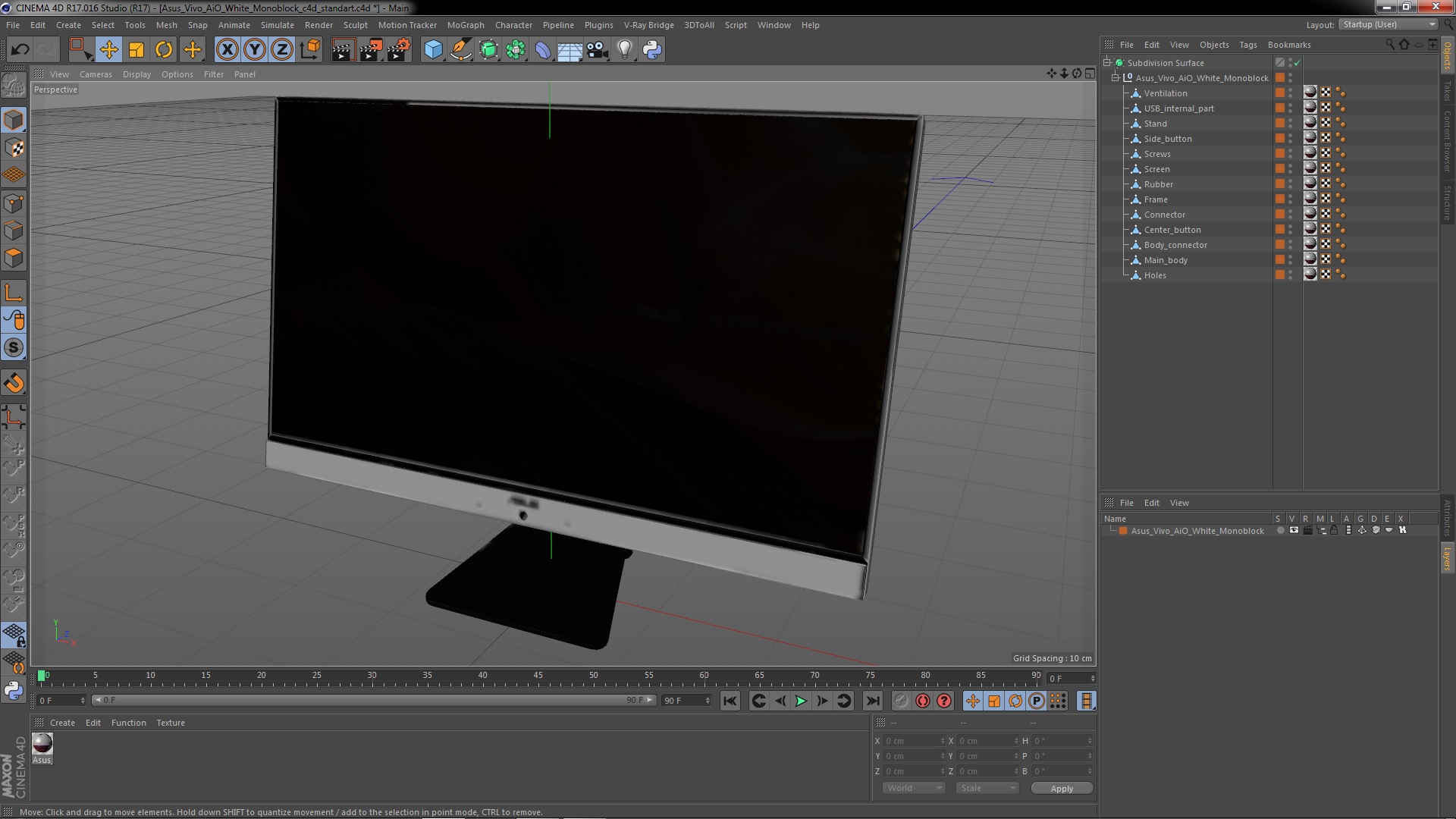
Task: Collapse the Subdivision Surface tree node
Action: tap(1107, 63)
